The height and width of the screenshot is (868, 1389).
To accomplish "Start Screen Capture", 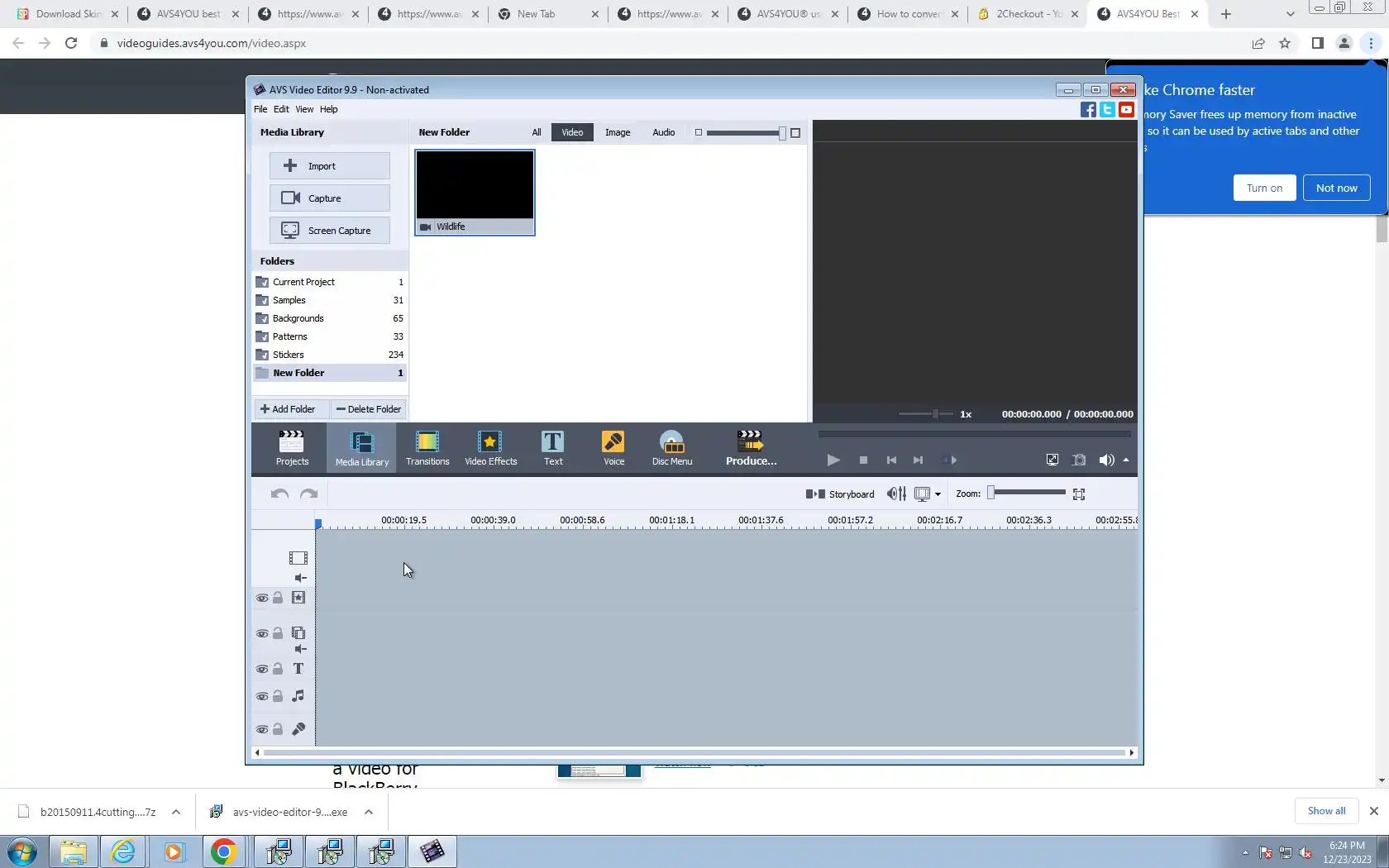I will (330, 231).
